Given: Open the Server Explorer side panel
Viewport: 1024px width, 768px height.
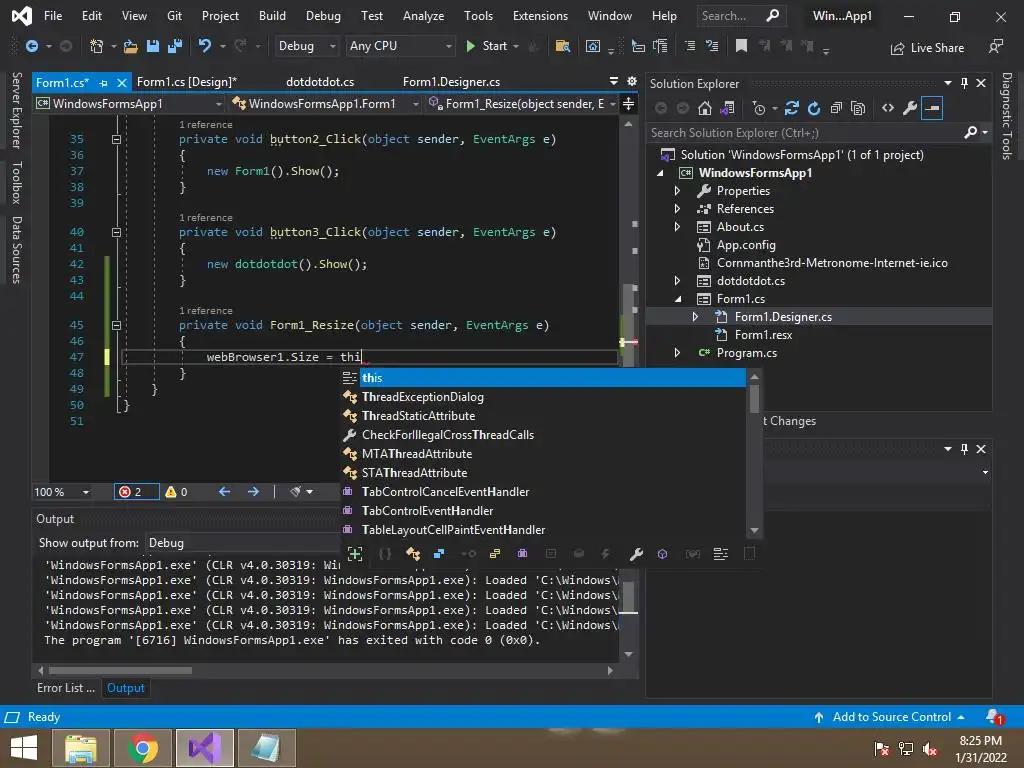Looking at the screenshot, I should pos(16,110).
